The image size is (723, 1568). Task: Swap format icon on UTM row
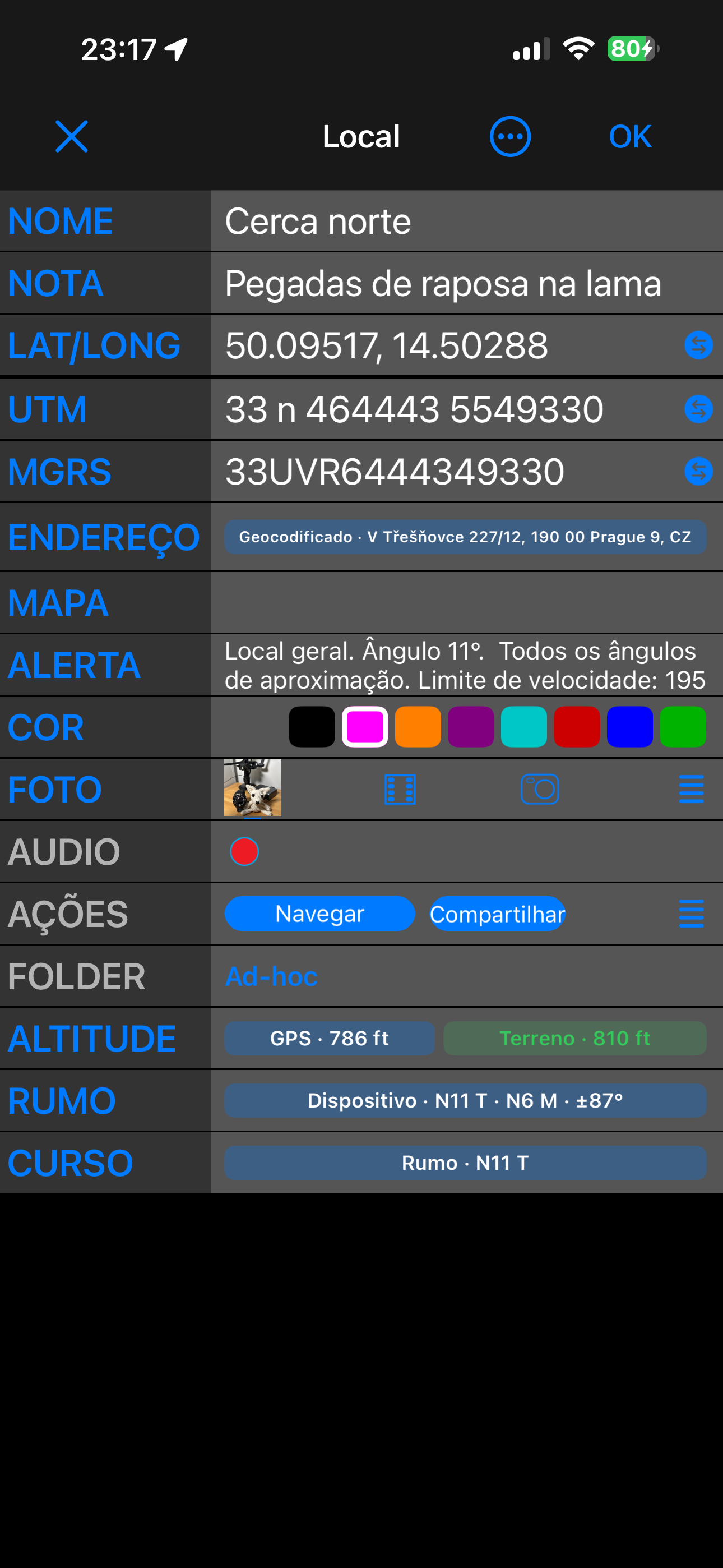698,409
